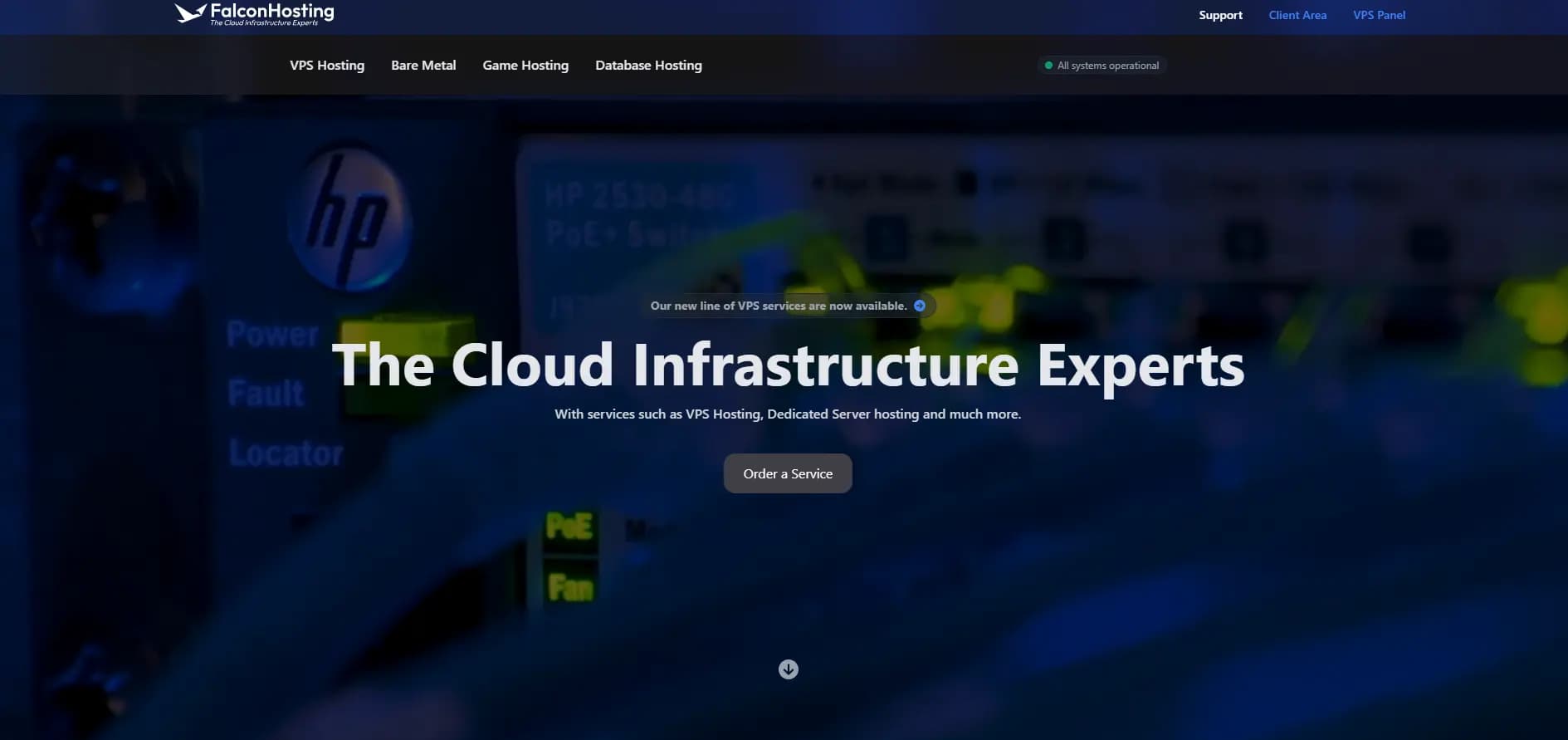
Task: Click the yellow PoE indicator in the background
Action: [569, 526]
